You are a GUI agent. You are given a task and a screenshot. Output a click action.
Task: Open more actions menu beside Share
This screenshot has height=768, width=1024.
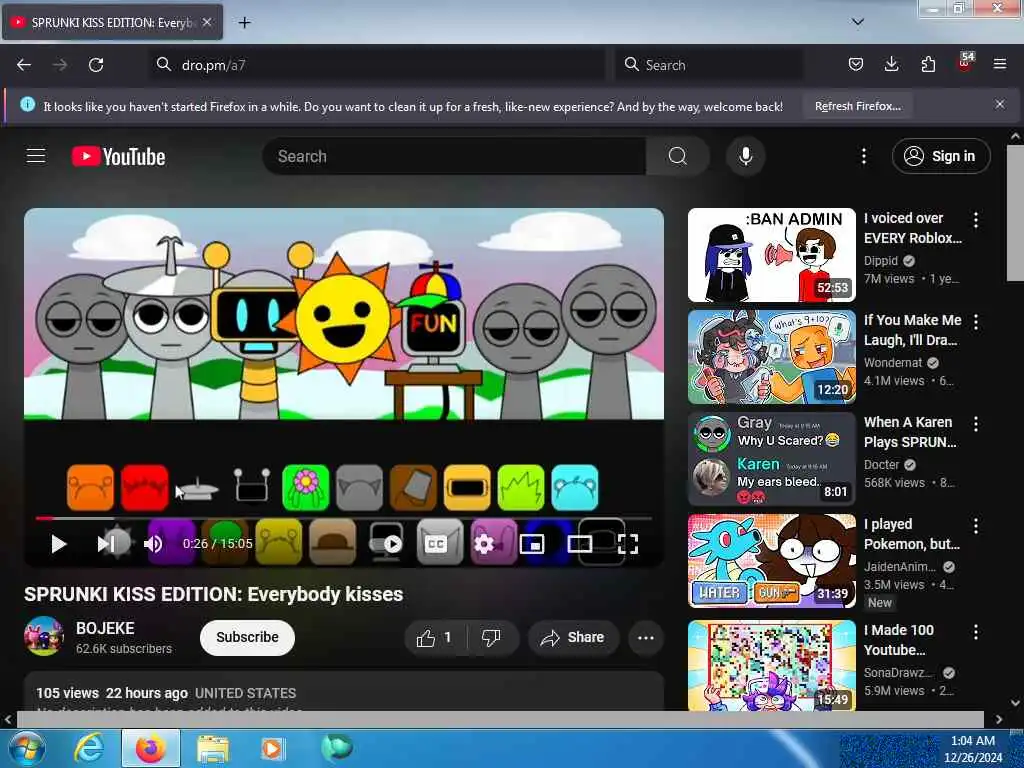pyautogui.click(x=645, y=637)
